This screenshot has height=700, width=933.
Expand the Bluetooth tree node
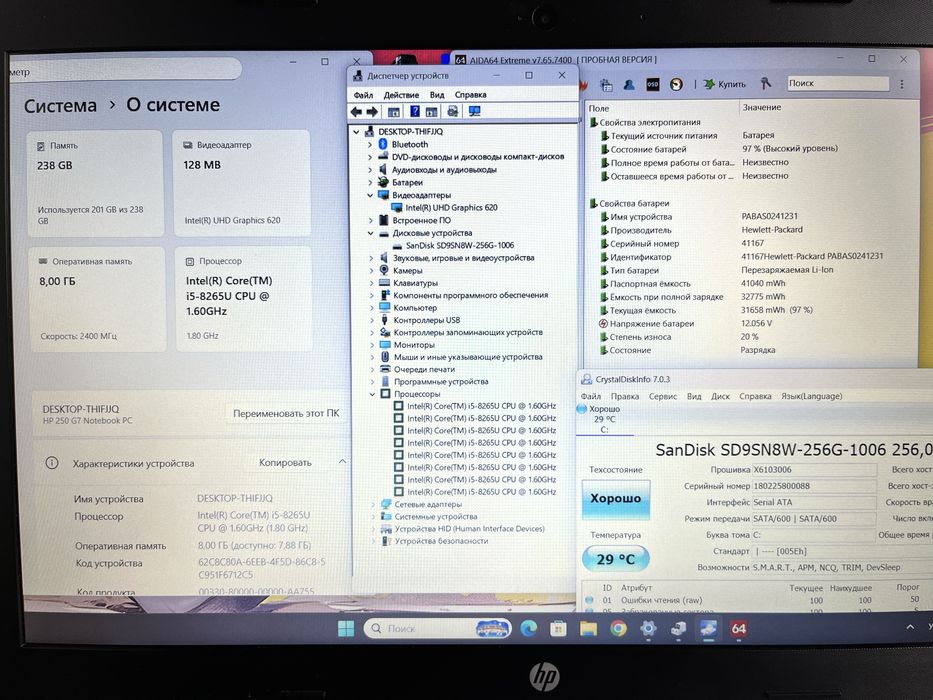click(370, 144)
